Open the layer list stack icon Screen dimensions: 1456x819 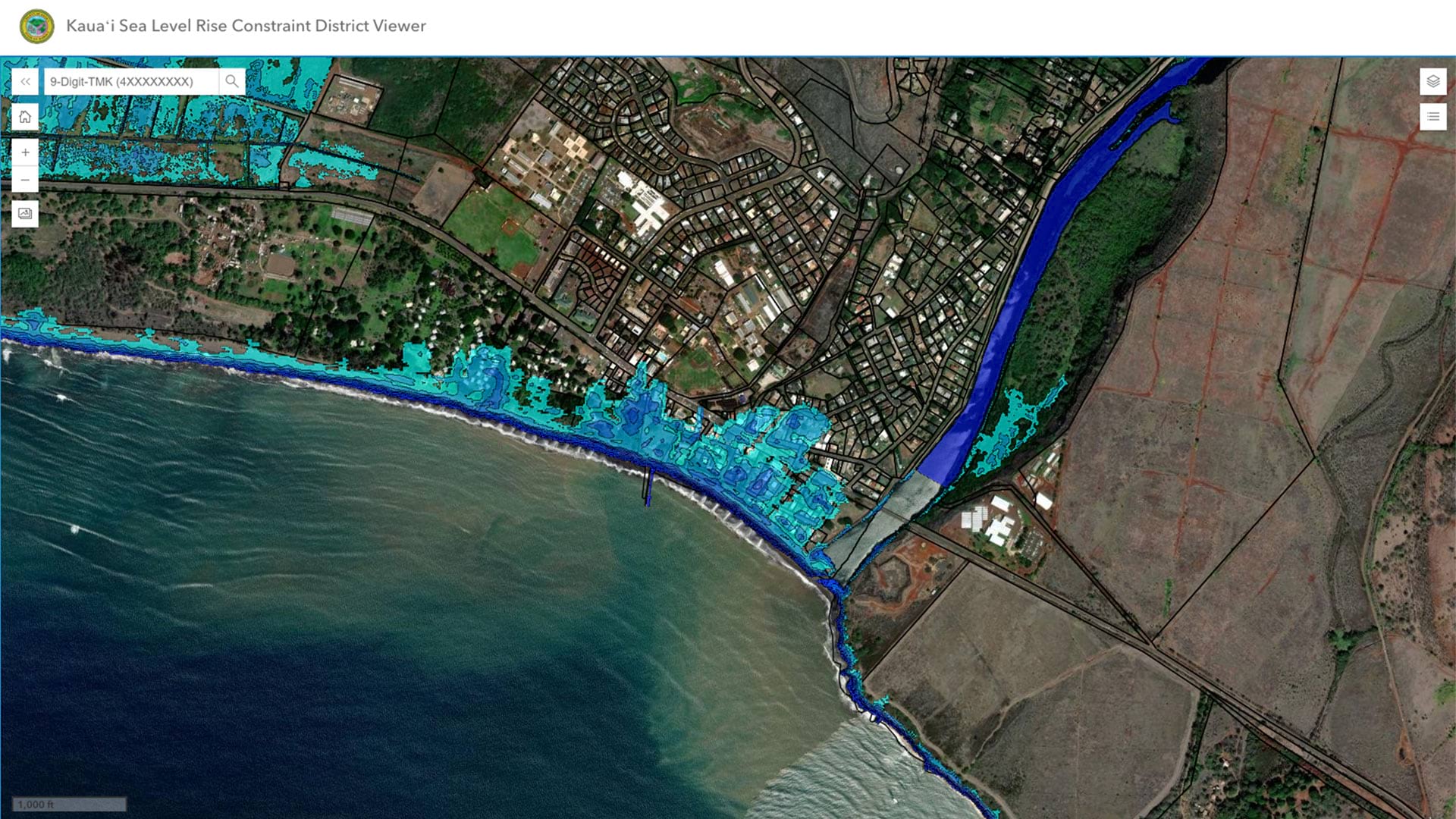1432,81
